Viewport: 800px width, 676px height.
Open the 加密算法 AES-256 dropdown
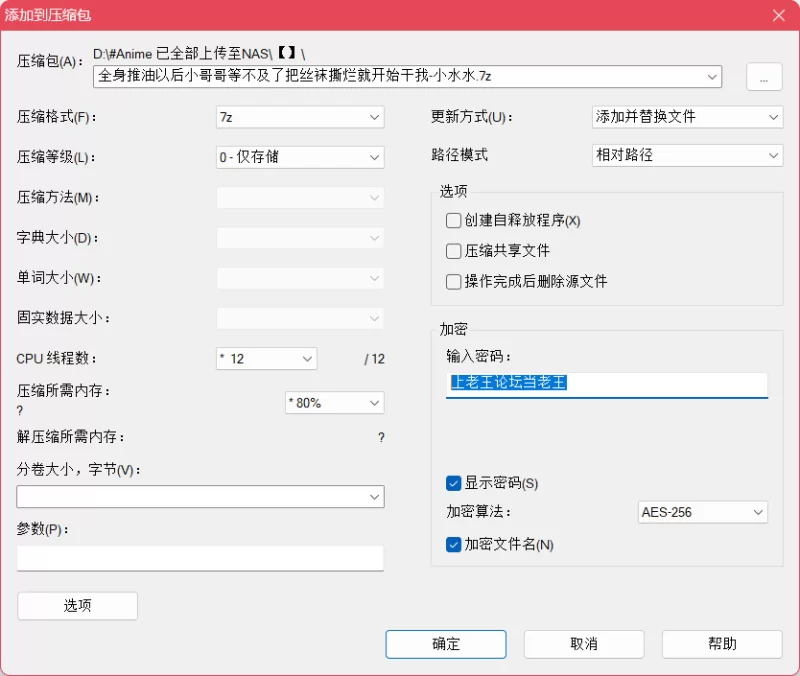coord(703,512)
